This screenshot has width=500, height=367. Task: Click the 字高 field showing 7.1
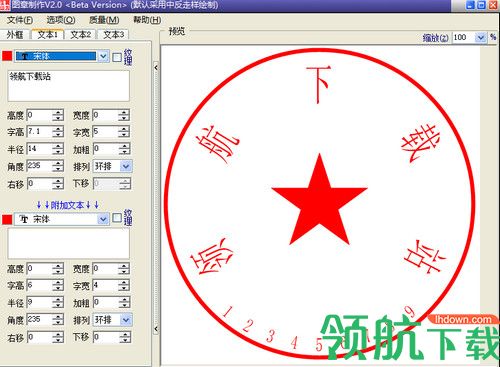pyautogui.click(x=39, y=132)
